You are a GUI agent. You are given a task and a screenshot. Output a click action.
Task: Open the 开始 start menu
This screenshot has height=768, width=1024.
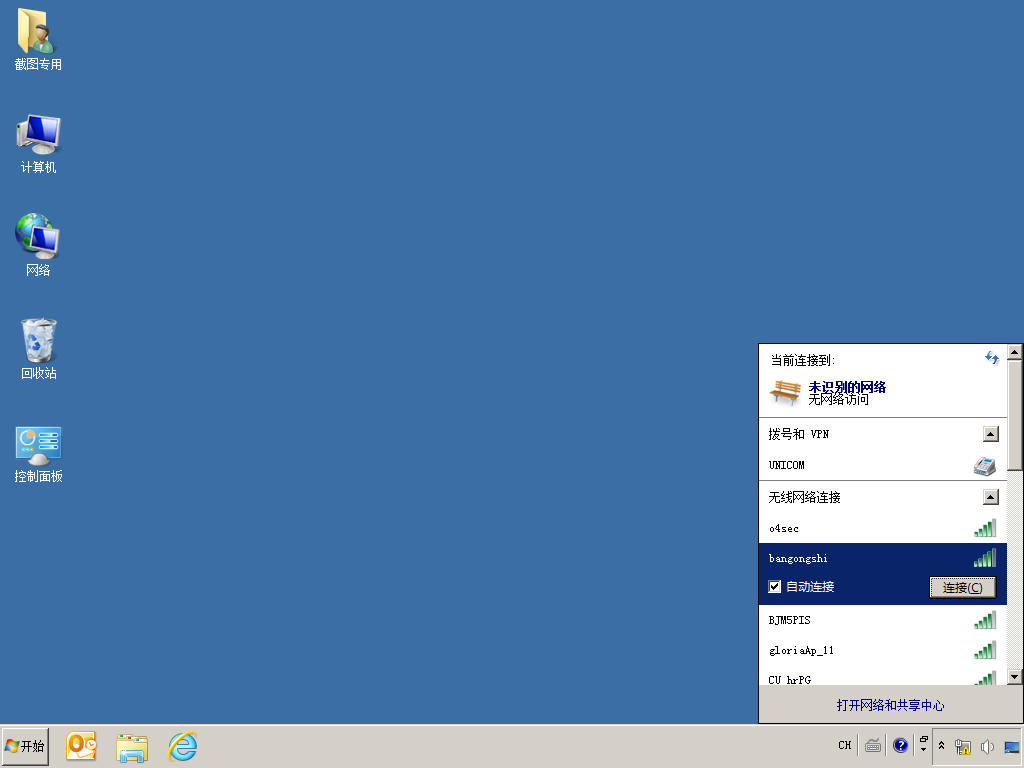pos(25,746)
